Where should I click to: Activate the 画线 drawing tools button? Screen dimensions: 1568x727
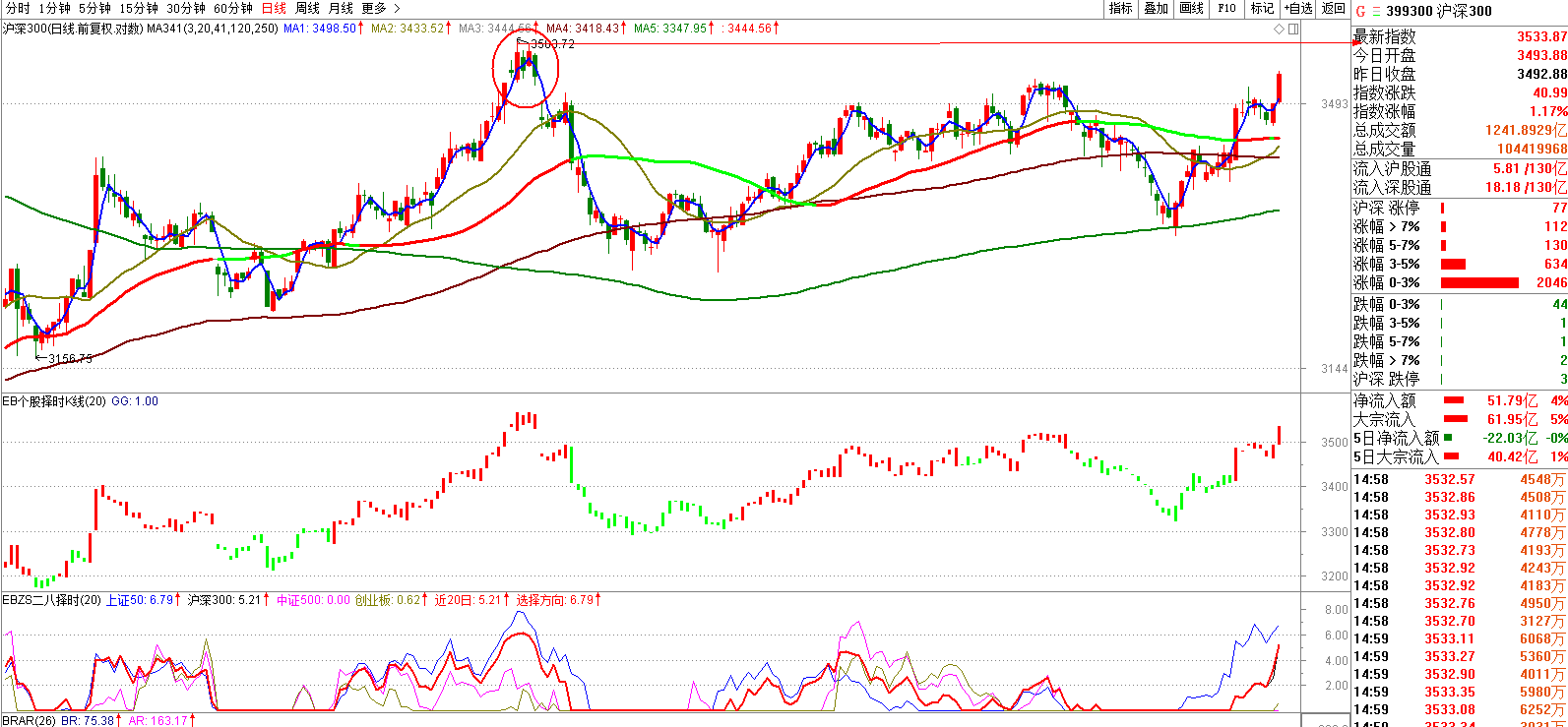[x=1191, y=8]
